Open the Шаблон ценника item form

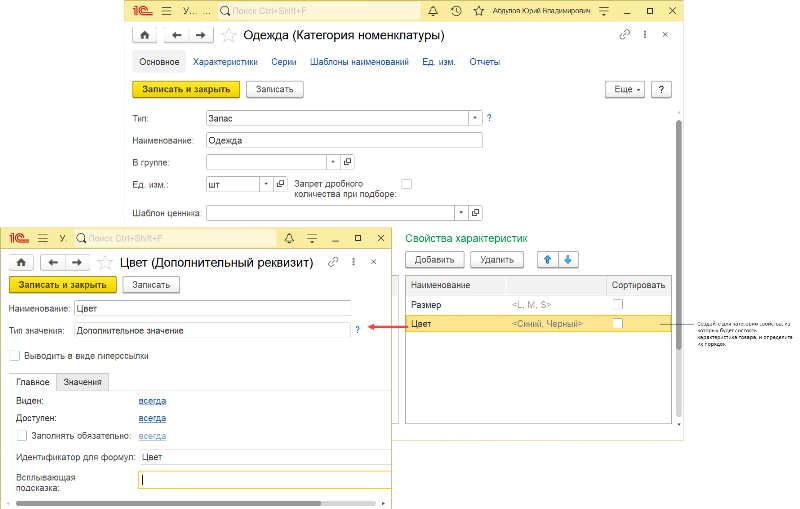475,213
